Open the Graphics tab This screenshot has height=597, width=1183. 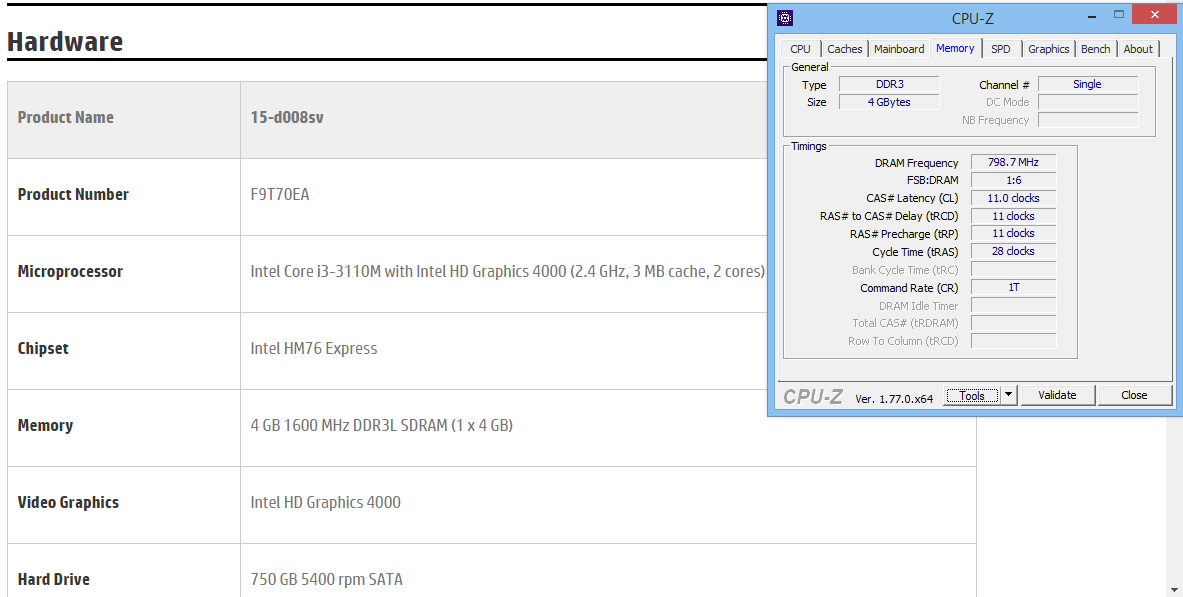point(1048,49)
